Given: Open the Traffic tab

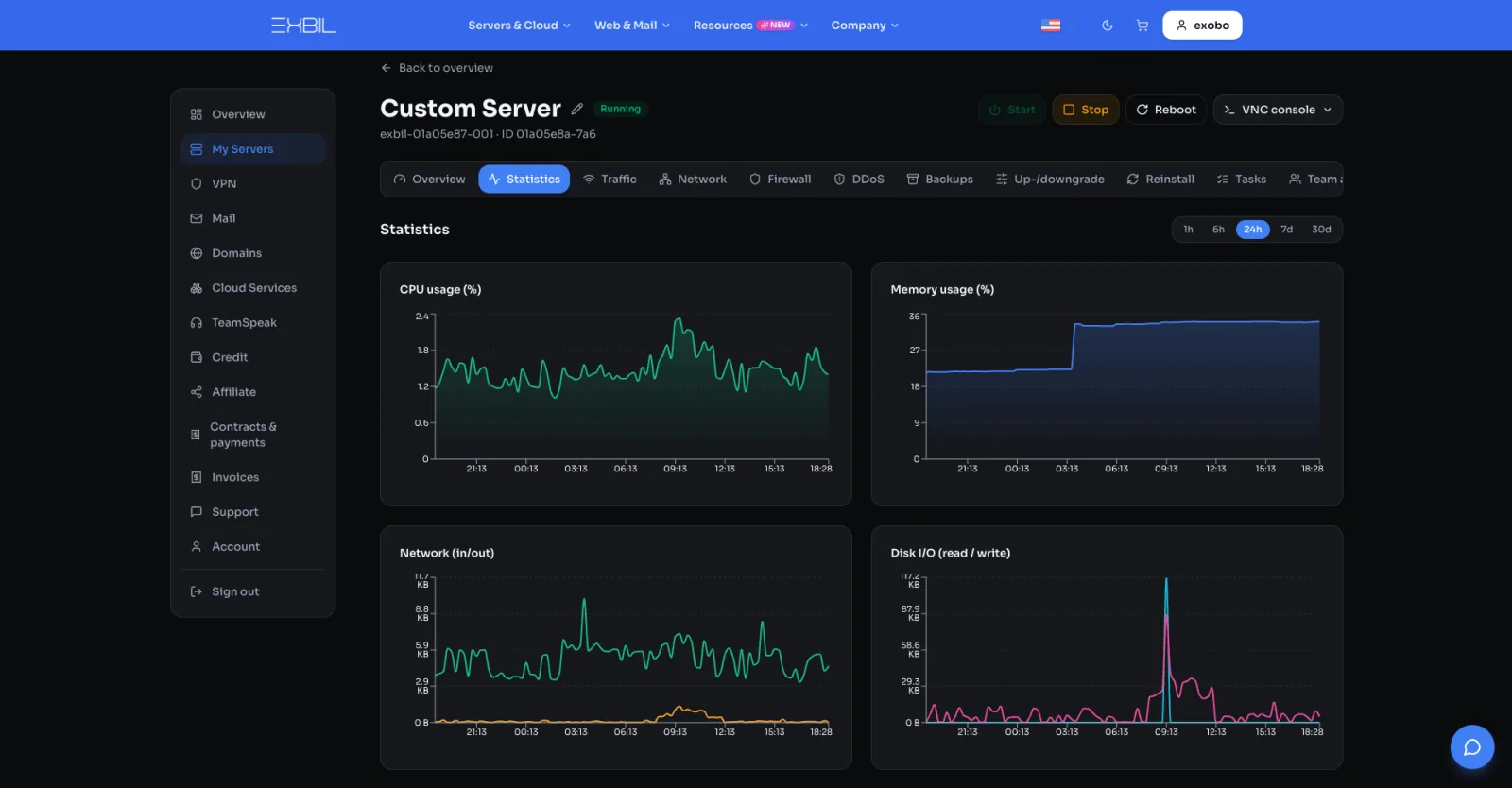Looking at the screenshot, I should click(x=610, y=180).
